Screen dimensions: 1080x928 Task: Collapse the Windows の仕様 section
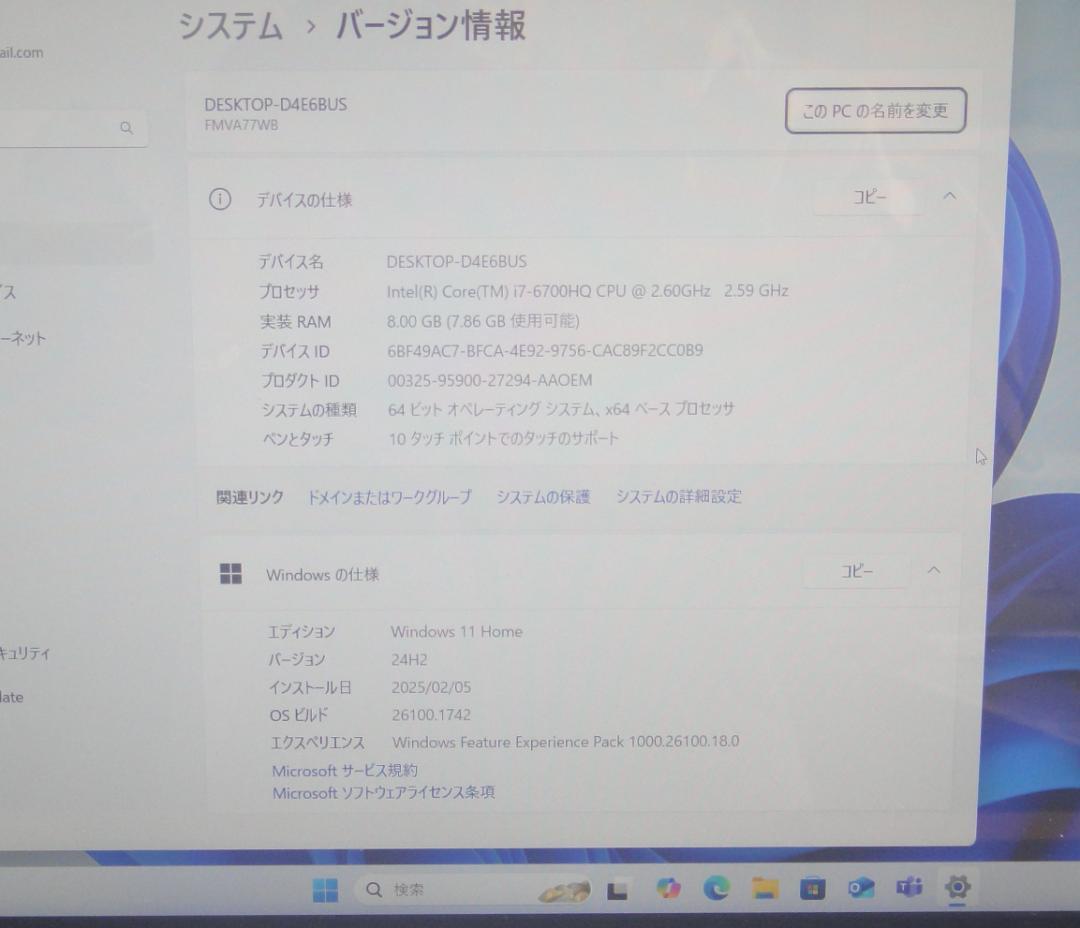coord(933,570)
